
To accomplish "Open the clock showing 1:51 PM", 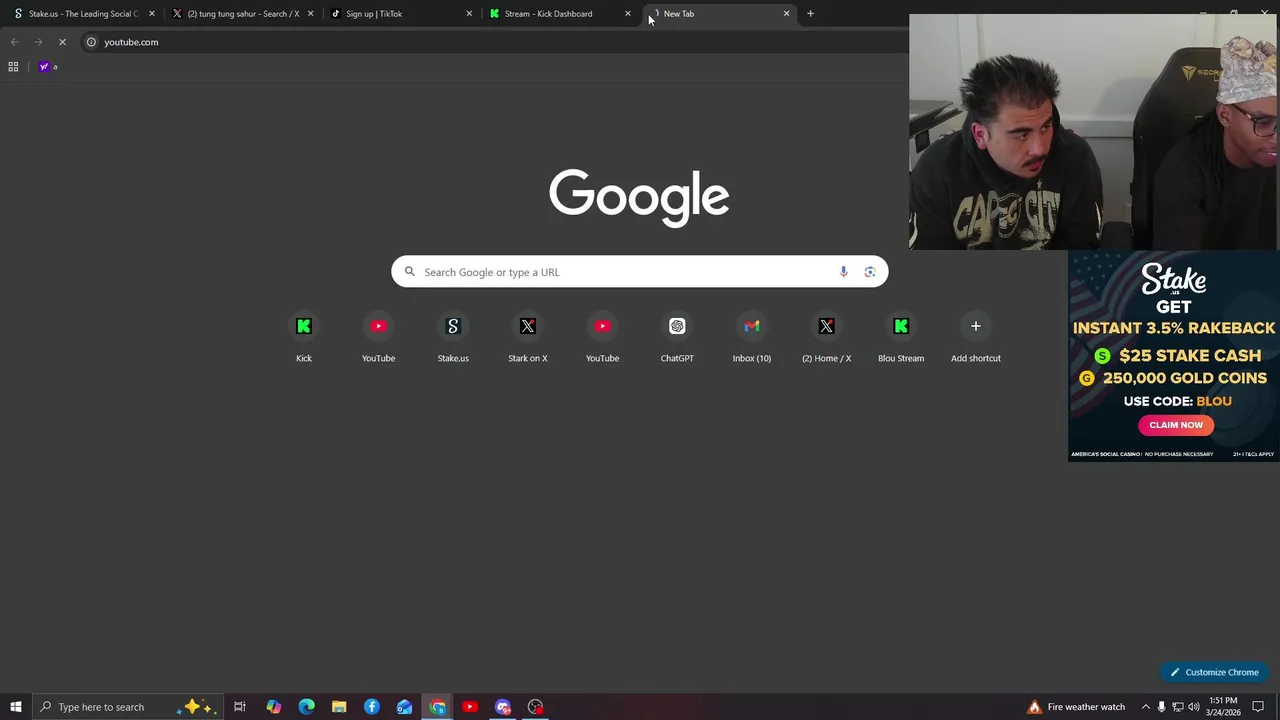I will click(x=1223, y=707).
